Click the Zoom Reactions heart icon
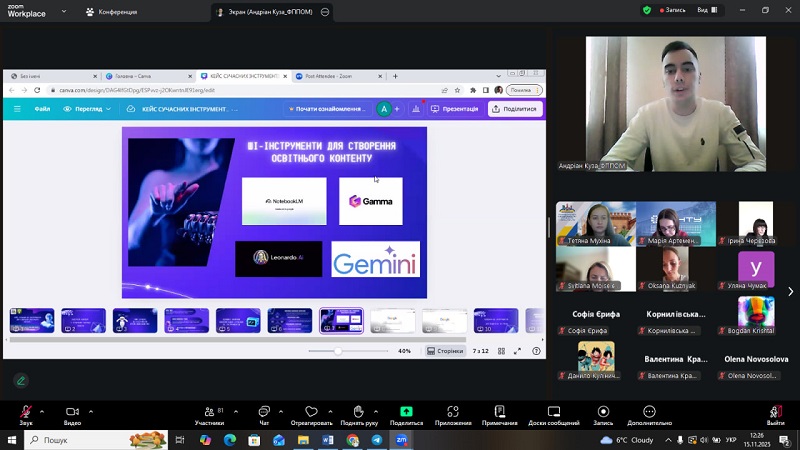This screenshot has height=450, width=800. pyautogui.click(x=311, y=411)
